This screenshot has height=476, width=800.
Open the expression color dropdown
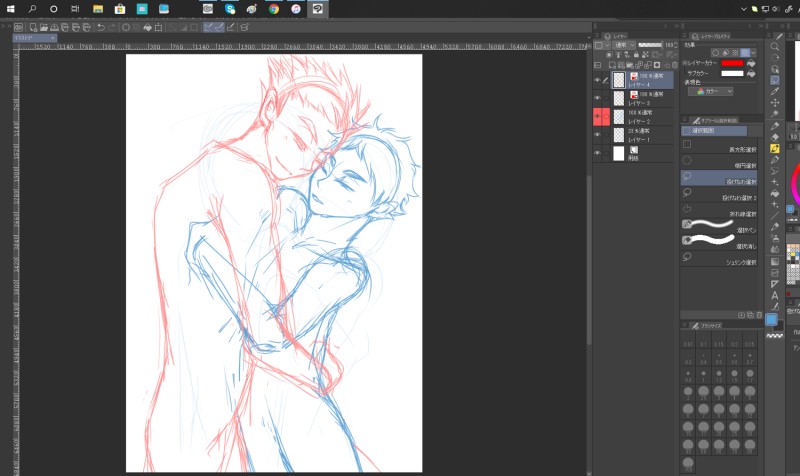coord(712,90)
